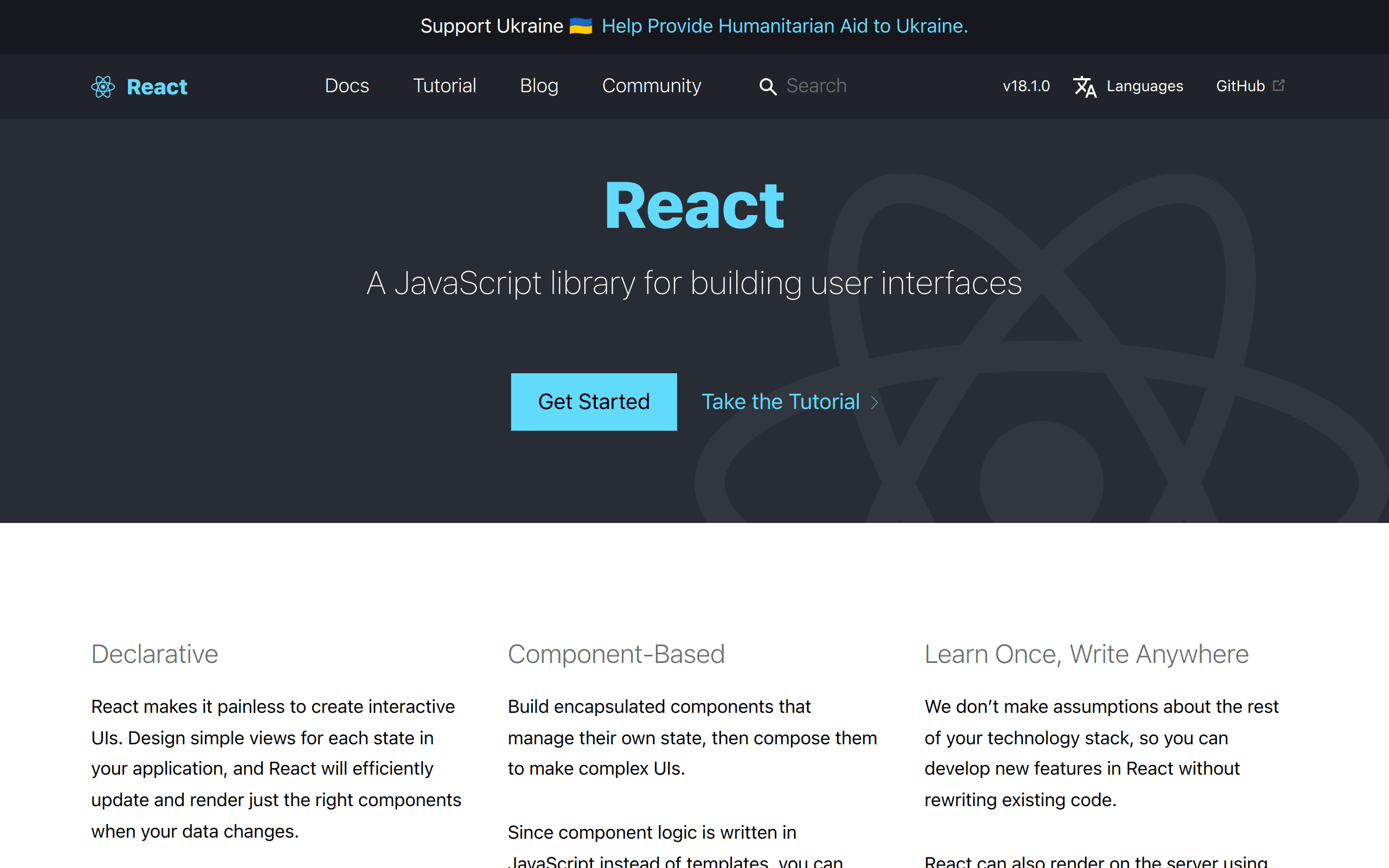Click the Component-Based heading
1389x868 pixels.
tap(616, 654)
